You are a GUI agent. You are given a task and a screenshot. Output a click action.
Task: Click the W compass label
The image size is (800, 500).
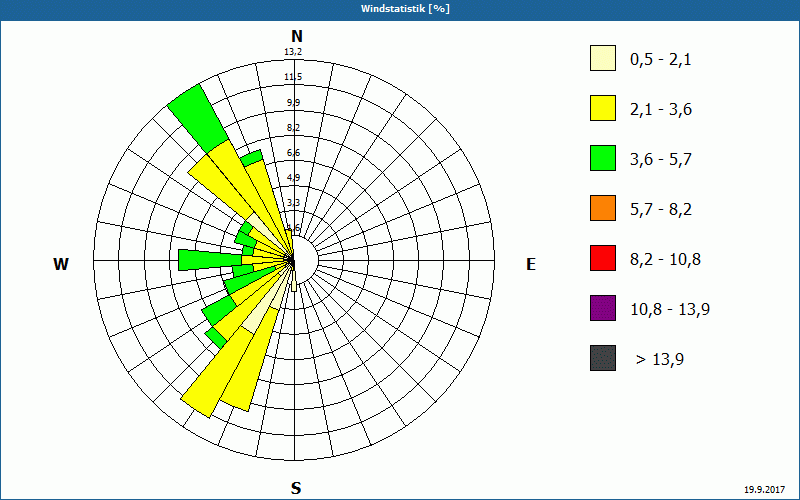(x=61, y=264)
